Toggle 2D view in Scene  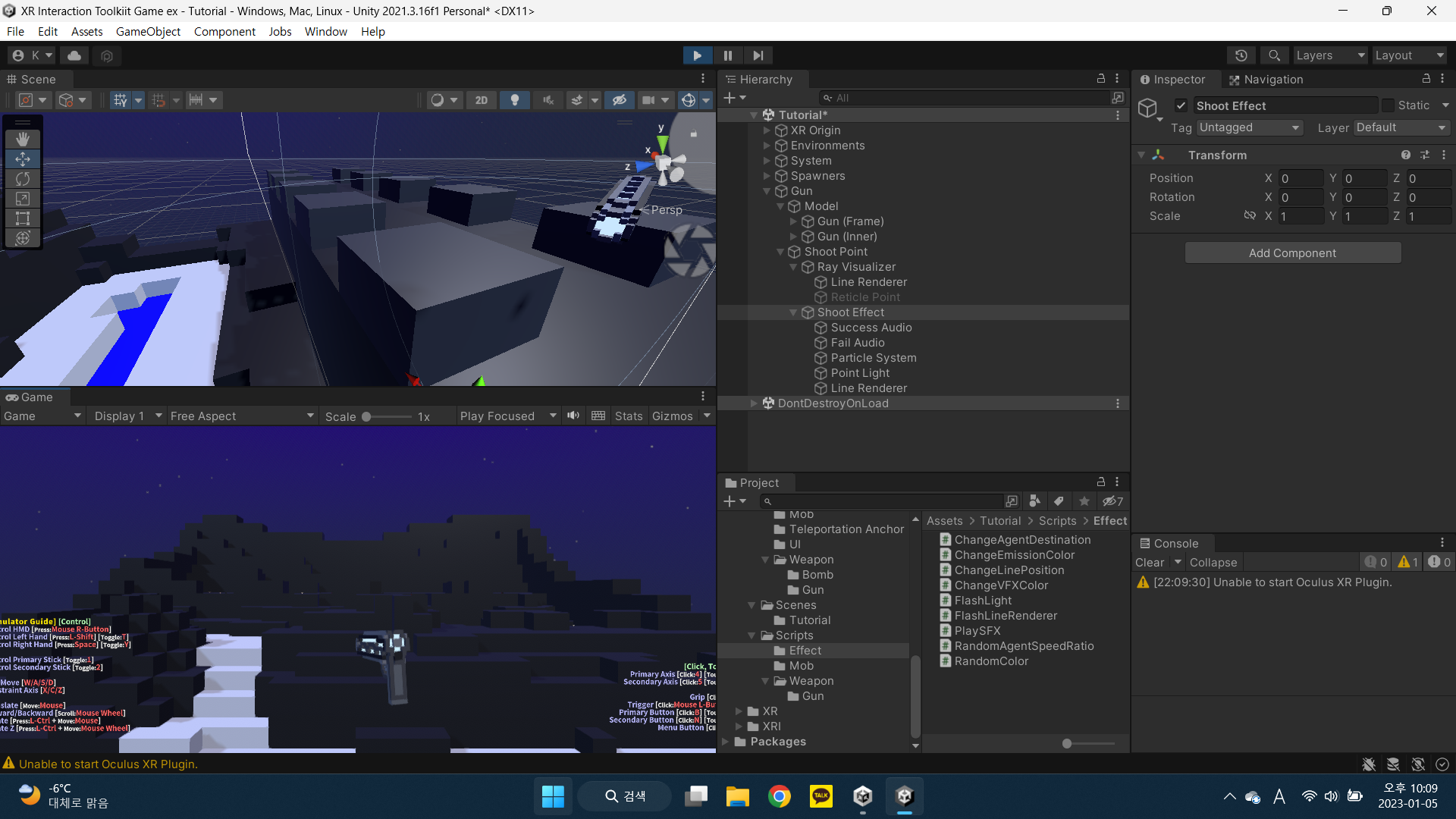tap(481, 100)
